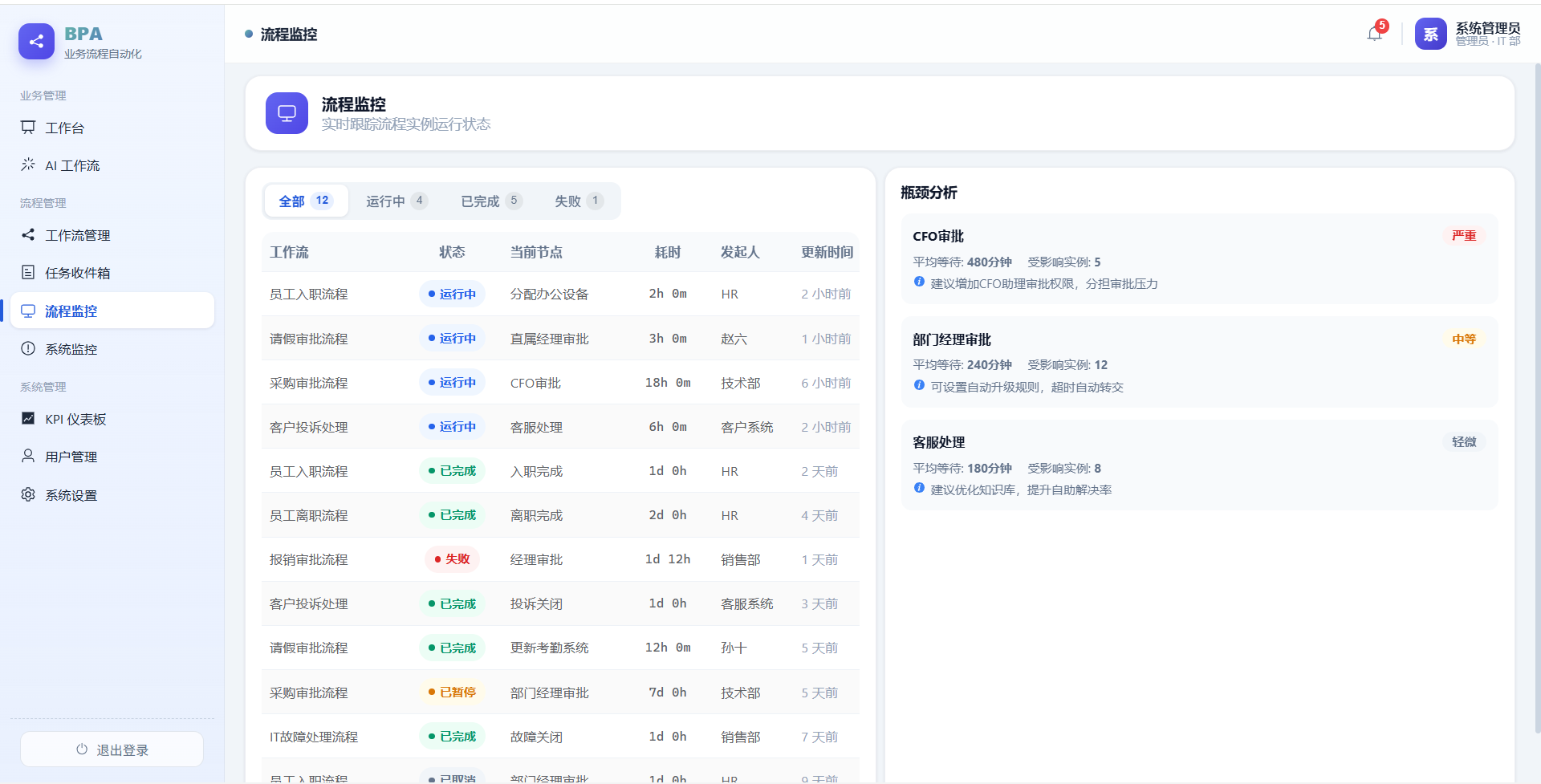
Task: Click the 系统监控 alert icon
Action: tap(28, 348)
